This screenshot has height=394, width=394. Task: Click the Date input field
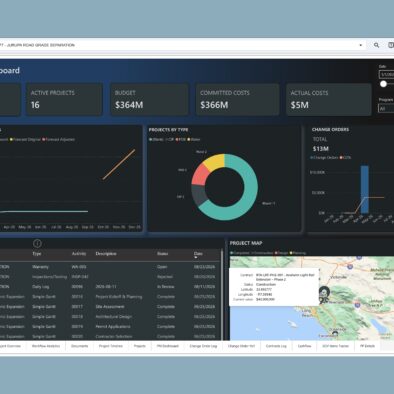387,75
